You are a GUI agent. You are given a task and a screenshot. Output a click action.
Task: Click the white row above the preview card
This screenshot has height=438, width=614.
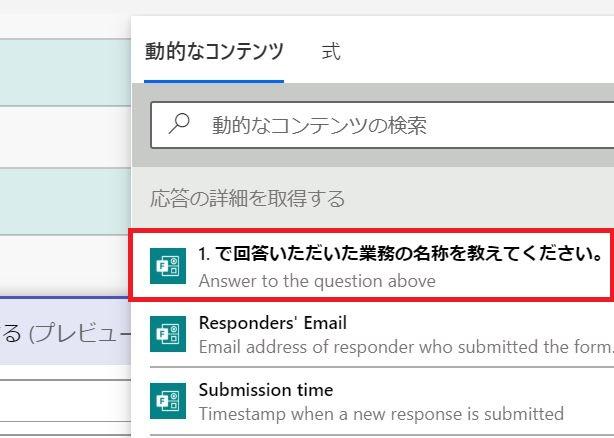click(x=65, y=266)
